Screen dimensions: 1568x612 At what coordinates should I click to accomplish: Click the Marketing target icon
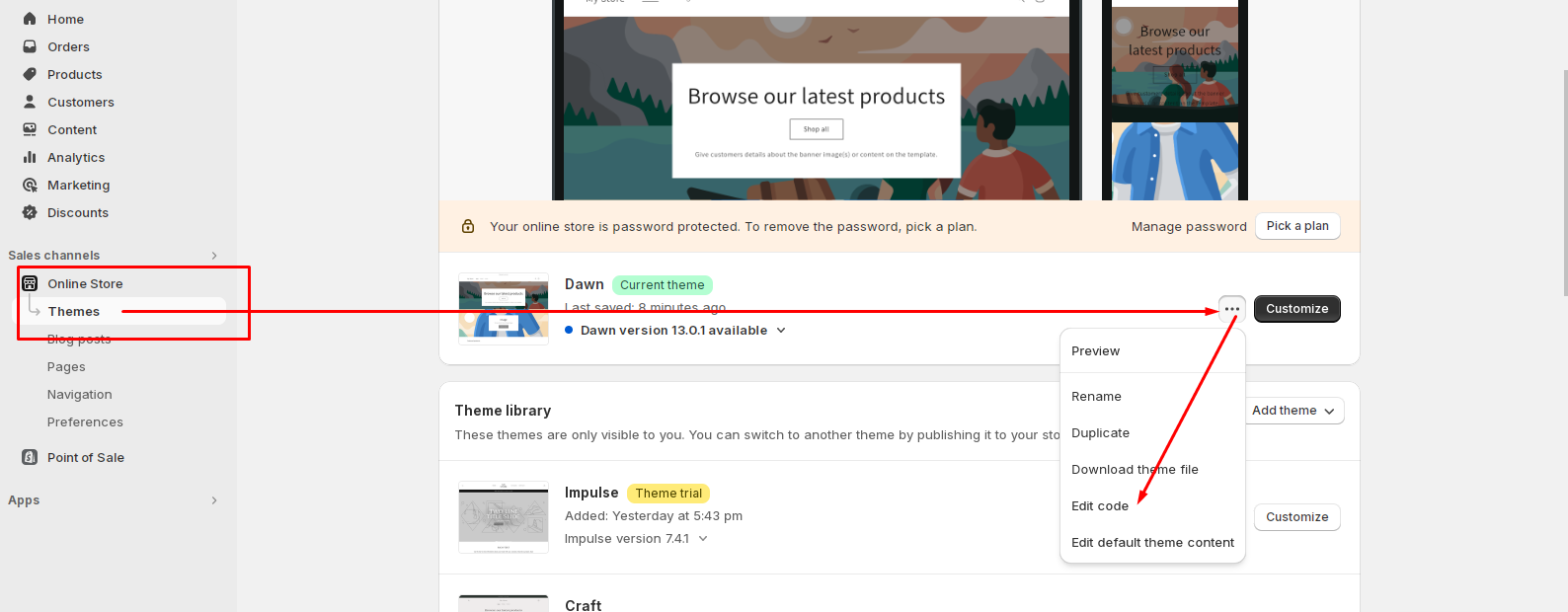pyautogui.click(x=30, y=185)
